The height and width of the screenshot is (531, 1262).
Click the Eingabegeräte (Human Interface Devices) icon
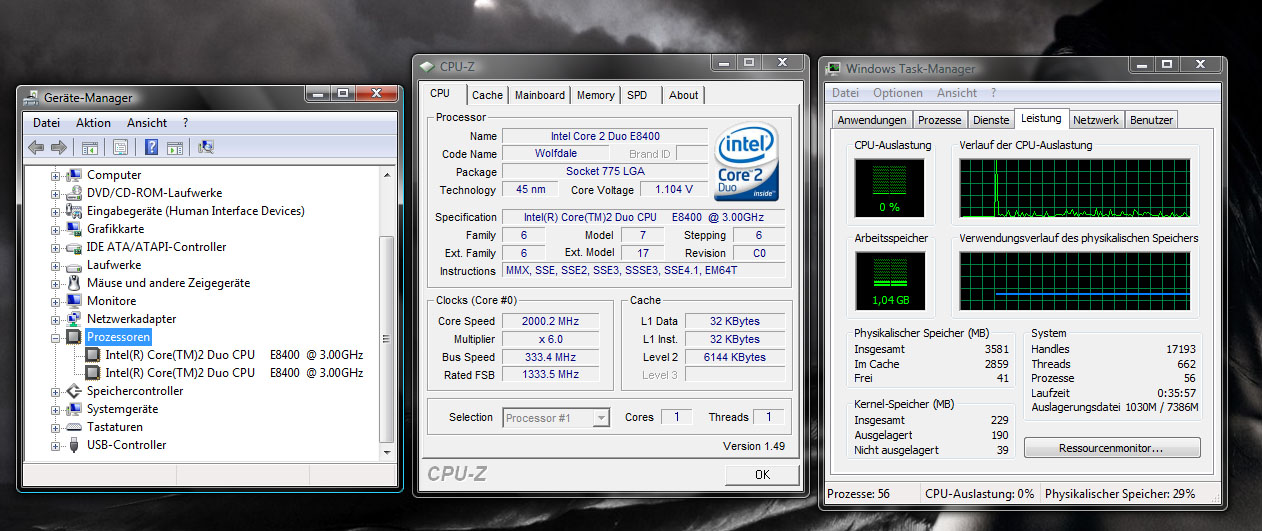(x=74, y=211)
